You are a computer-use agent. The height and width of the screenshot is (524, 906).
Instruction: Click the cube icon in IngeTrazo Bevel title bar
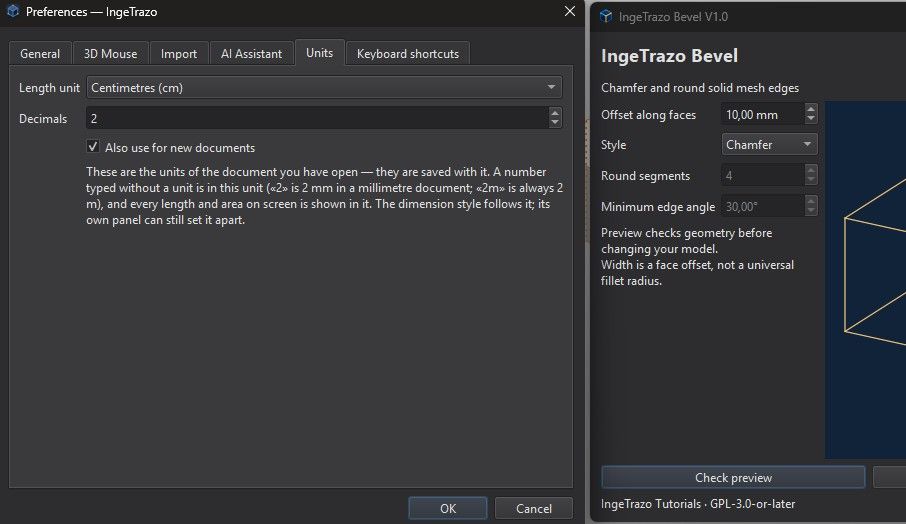(x=606, y=16)
